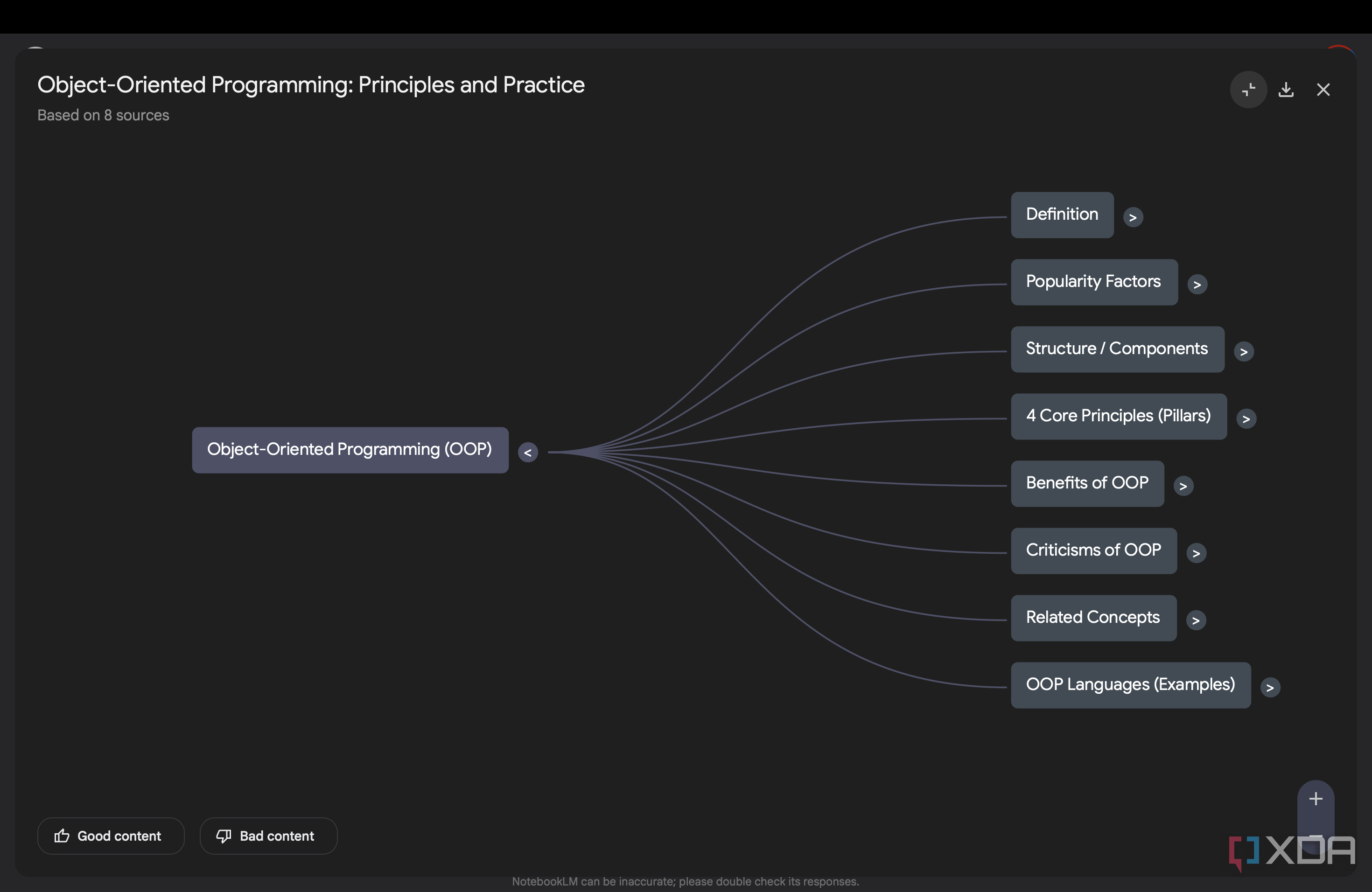The image size is (1372, 892).
Task: Collapse the Object-Oriented Programming root node
Action: 527,453
